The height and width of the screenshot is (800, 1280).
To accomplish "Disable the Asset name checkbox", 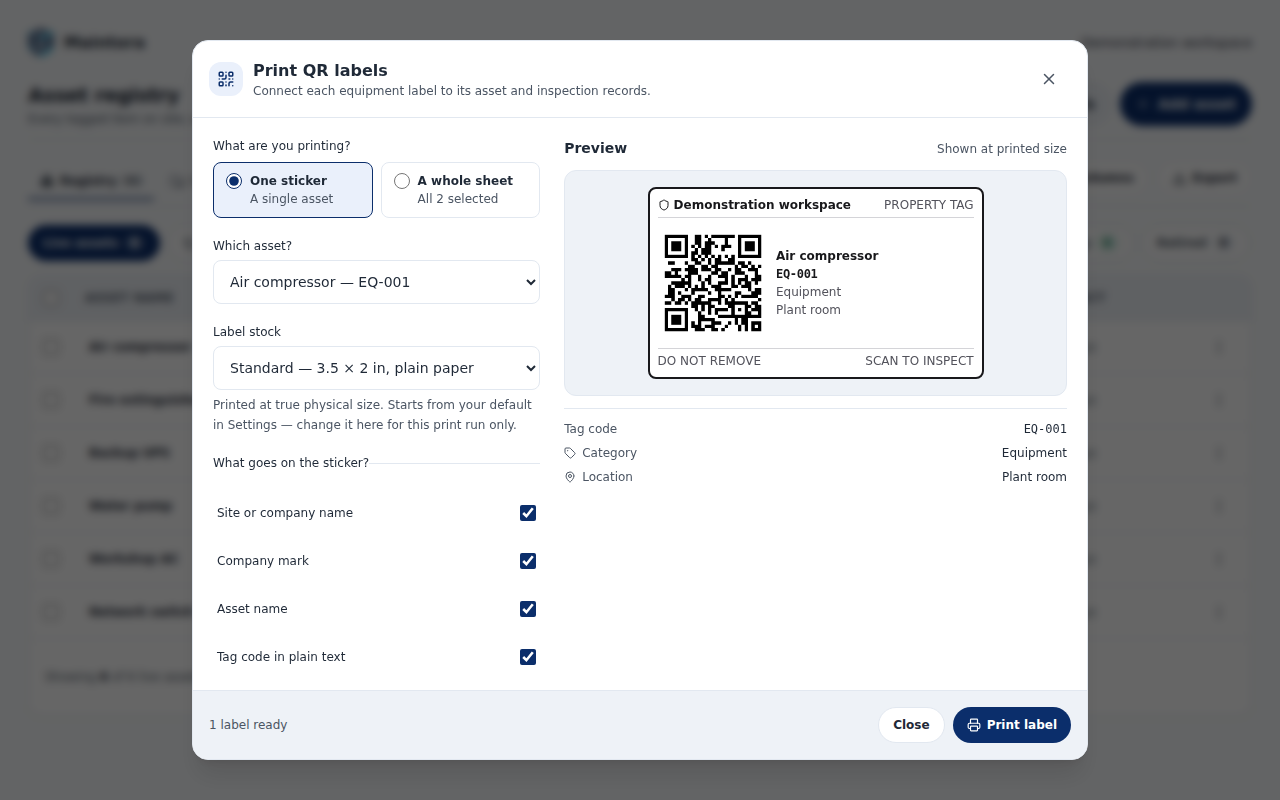I will pos(528,609).
